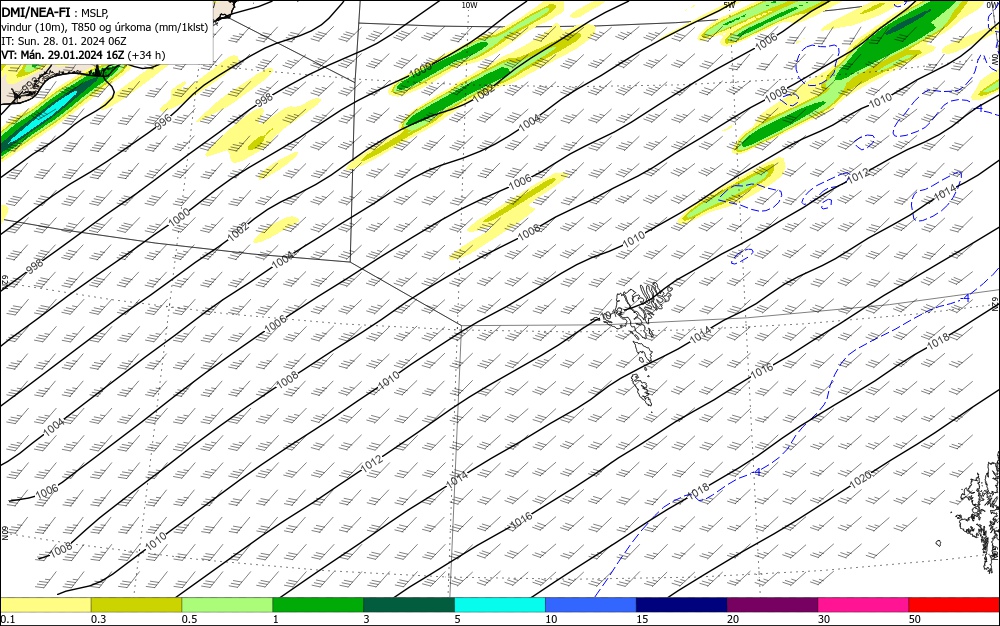Screen dimensions: 1000x626
Task: Click legend value '15'
Action: [x=642, y=619]
